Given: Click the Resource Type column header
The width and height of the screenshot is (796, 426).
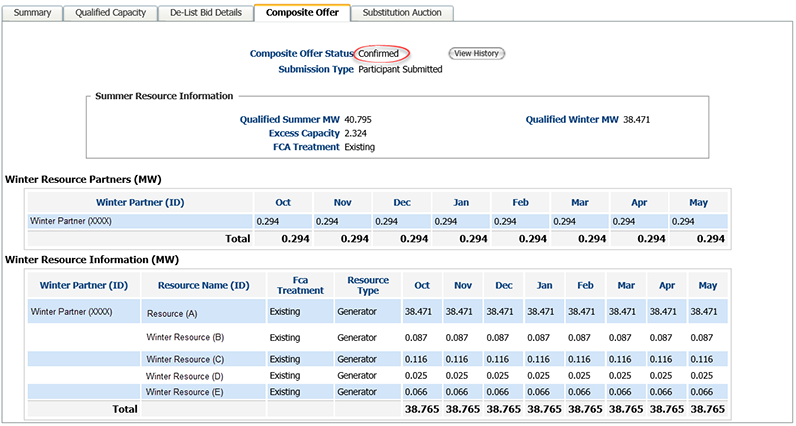Looking at the screenshot, I should [368, 285].
